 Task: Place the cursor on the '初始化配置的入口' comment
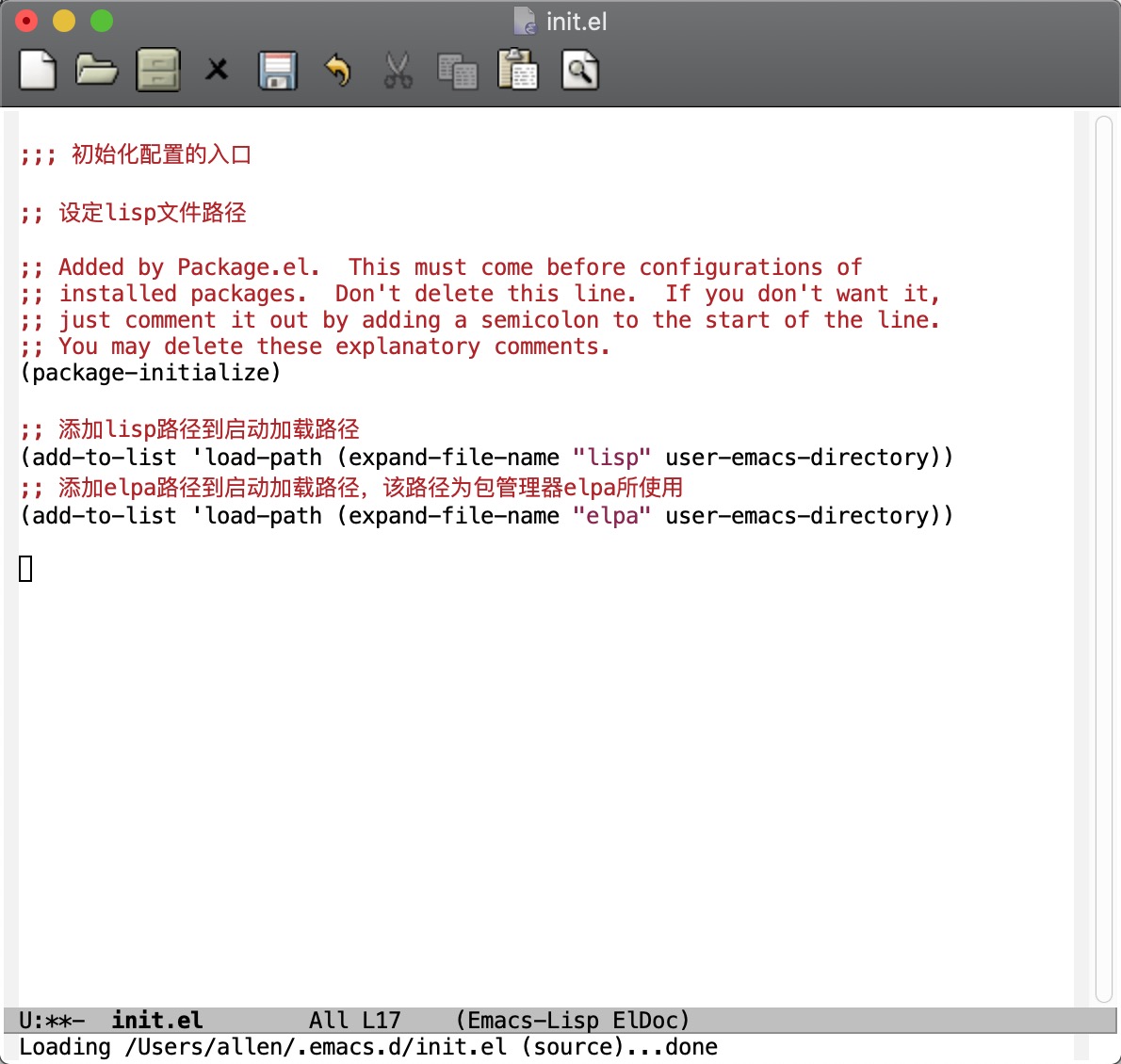tap(136, 154)
